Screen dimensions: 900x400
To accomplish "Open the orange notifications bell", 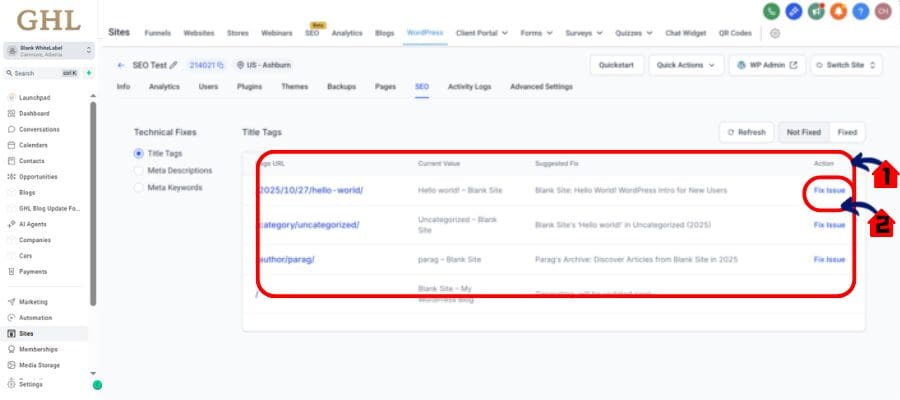I will [x=839, y=11].
